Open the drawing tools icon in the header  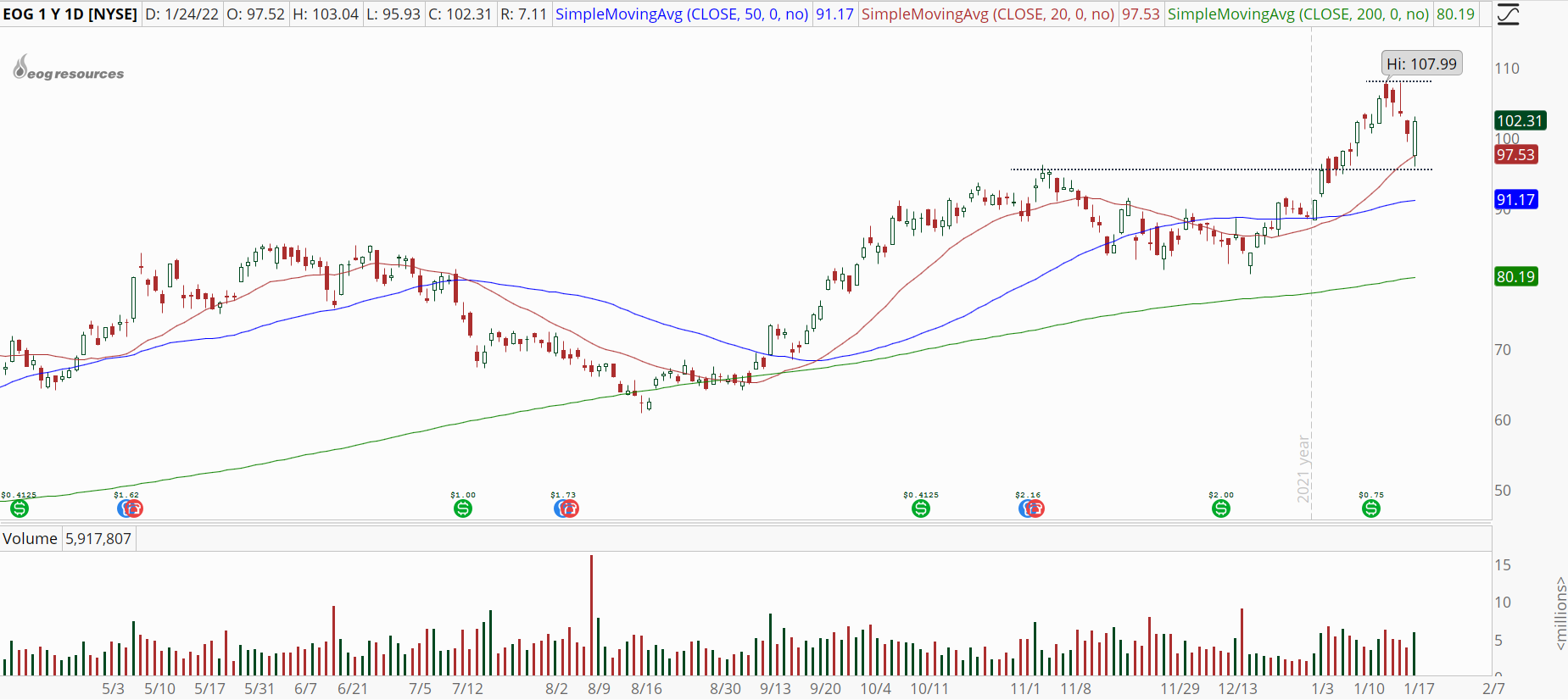pos(1508,14)
